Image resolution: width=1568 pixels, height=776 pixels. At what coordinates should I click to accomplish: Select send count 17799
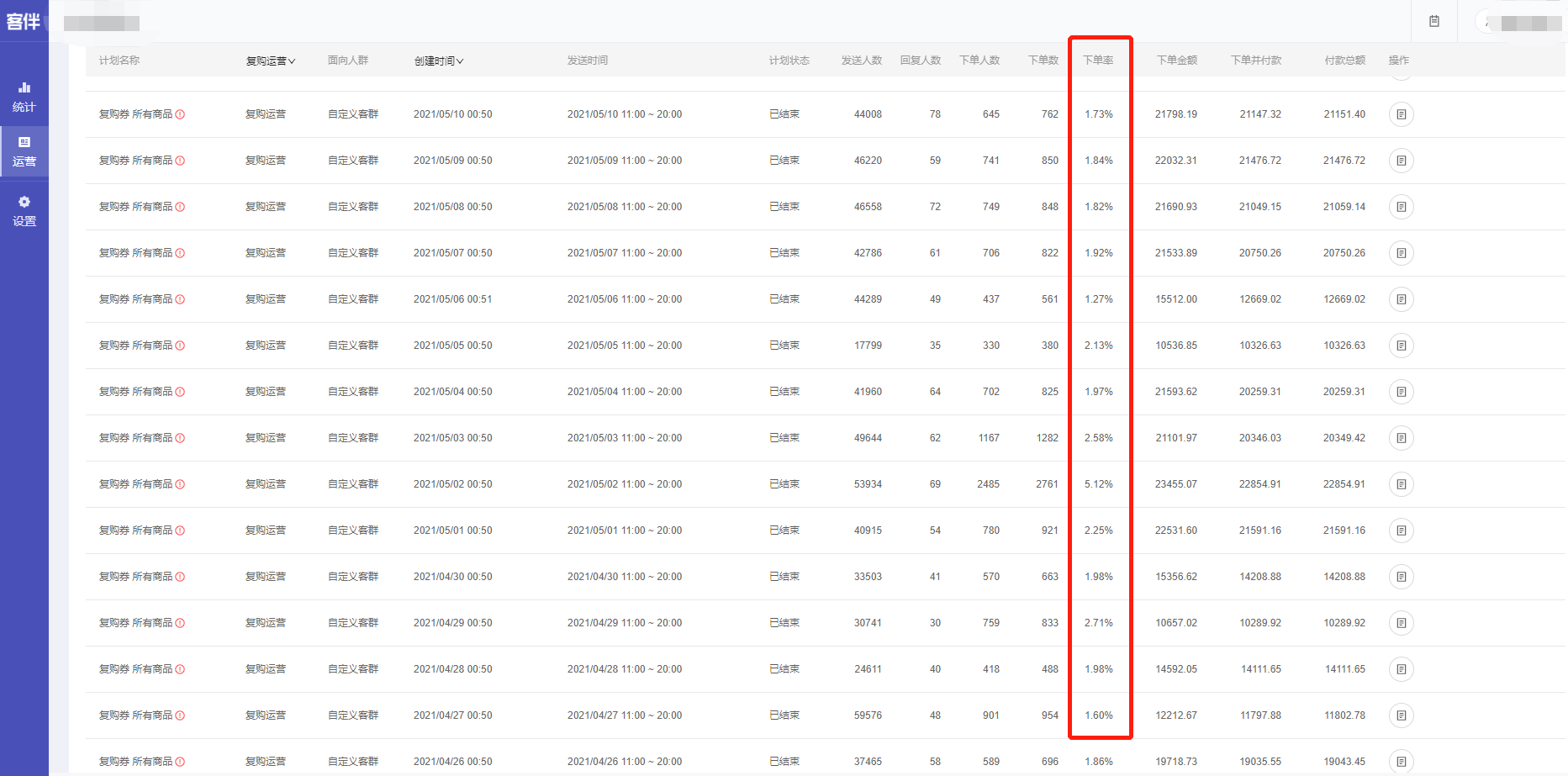(868, 346)
